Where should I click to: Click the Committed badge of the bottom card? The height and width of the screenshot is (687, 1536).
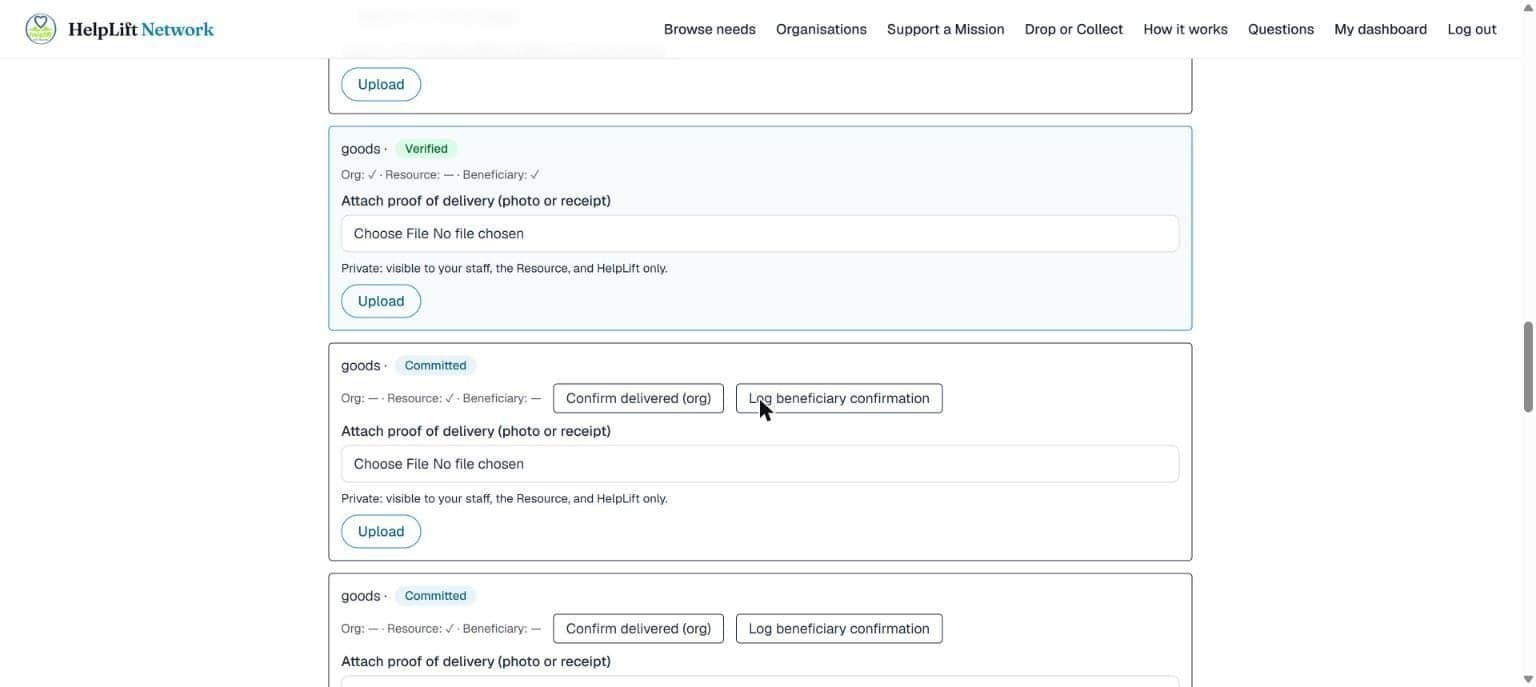pos(435,596)
